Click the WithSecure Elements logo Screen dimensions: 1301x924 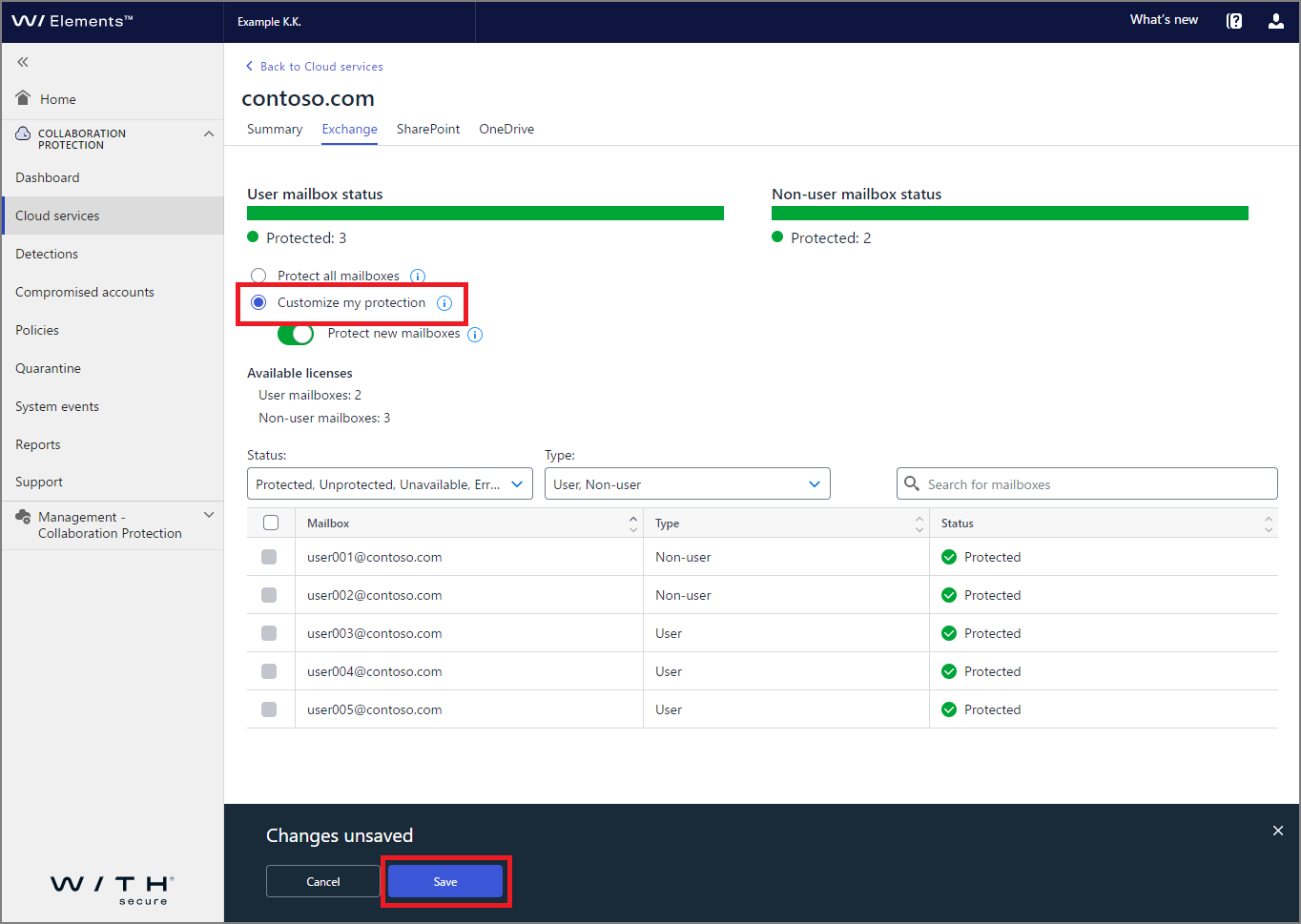click(72, 21)
